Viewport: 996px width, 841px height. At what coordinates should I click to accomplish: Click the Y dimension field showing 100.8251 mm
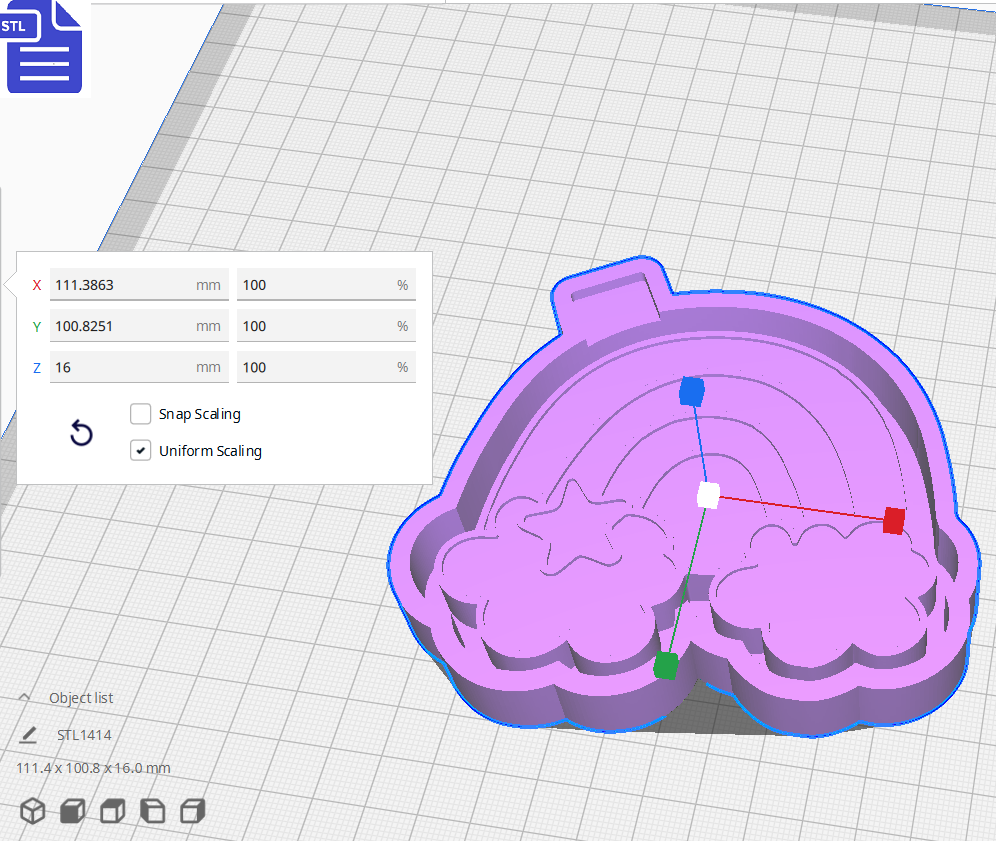138,325
